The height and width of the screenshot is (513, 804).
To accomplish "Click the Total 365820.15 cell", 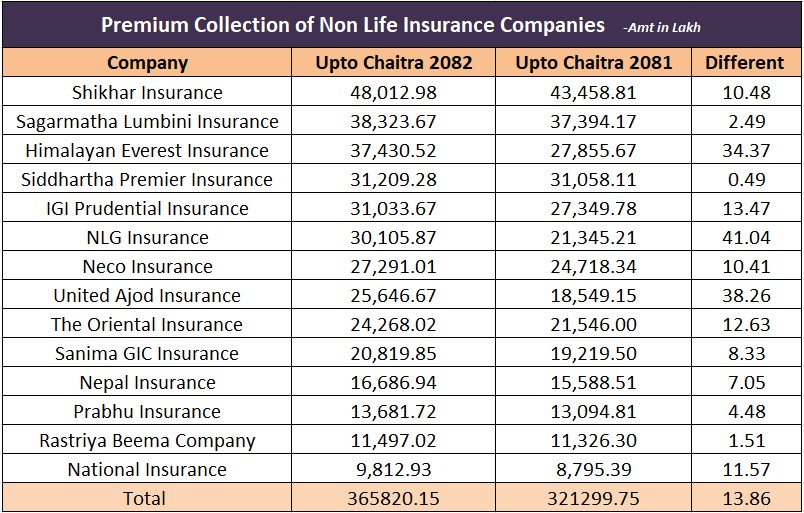I will point(393,498).
